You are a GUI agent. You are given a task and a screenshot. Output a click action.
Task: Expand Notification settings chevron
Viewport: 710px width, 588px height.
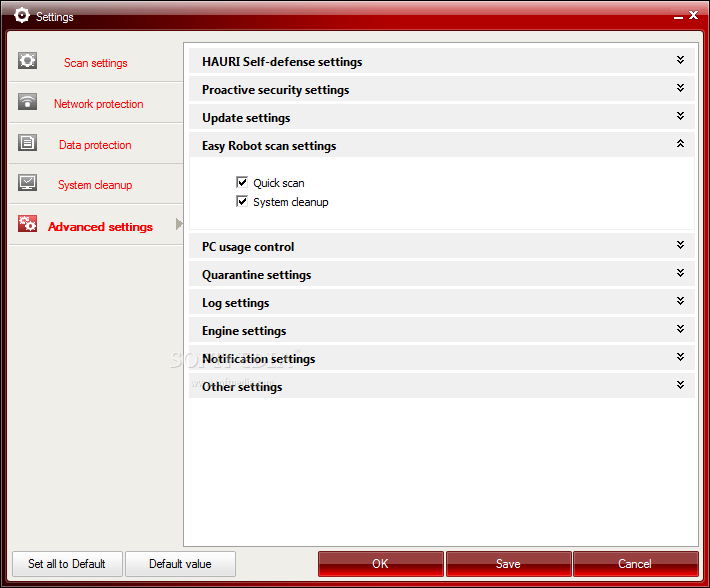[x=680, y=357]
